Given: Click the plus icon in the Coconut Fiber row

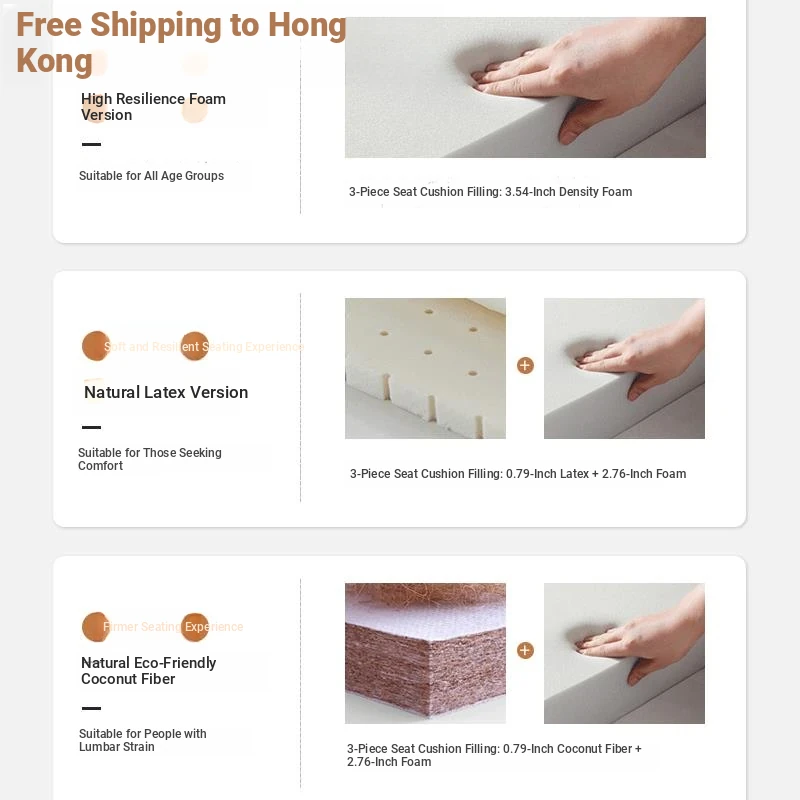Looking at the screenshot, I should pos(525,650).
